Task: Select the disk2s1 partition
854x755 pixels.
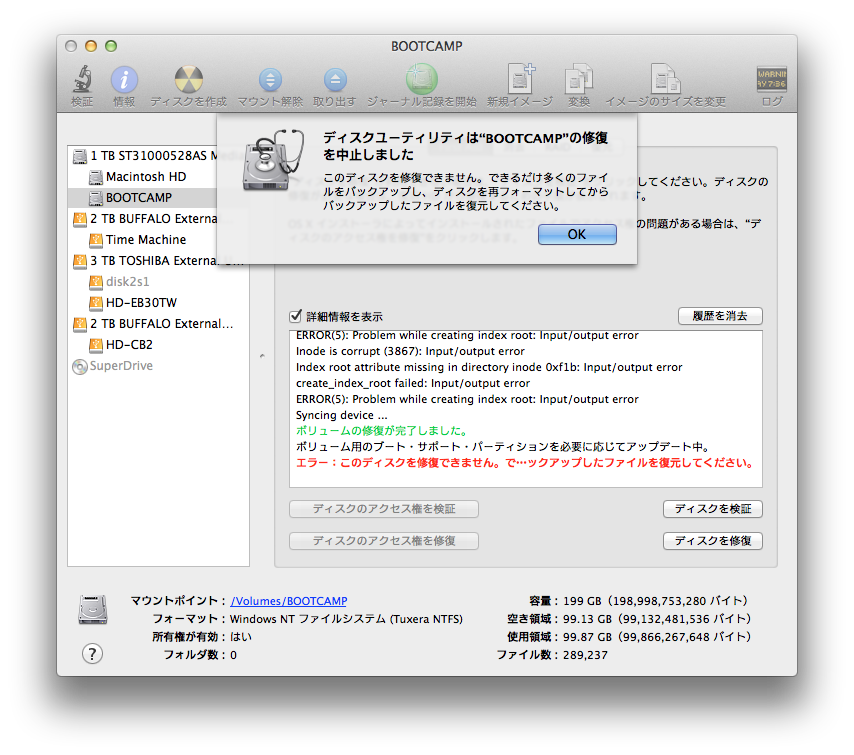Action: [x=158, y=282]
